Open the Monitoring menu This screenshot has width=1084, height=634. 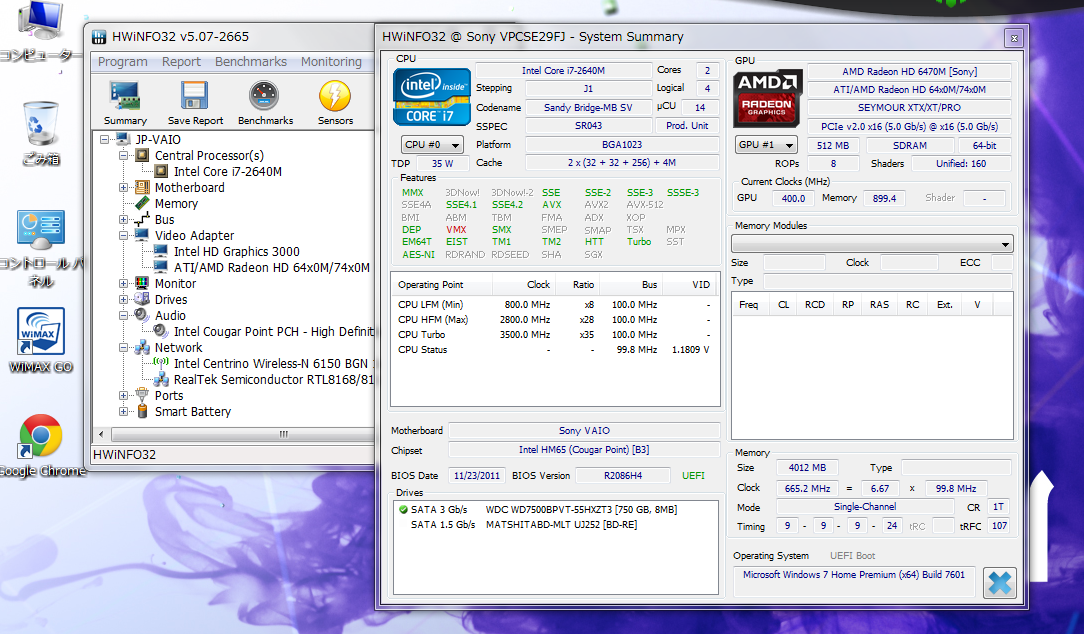click(331, 62)
